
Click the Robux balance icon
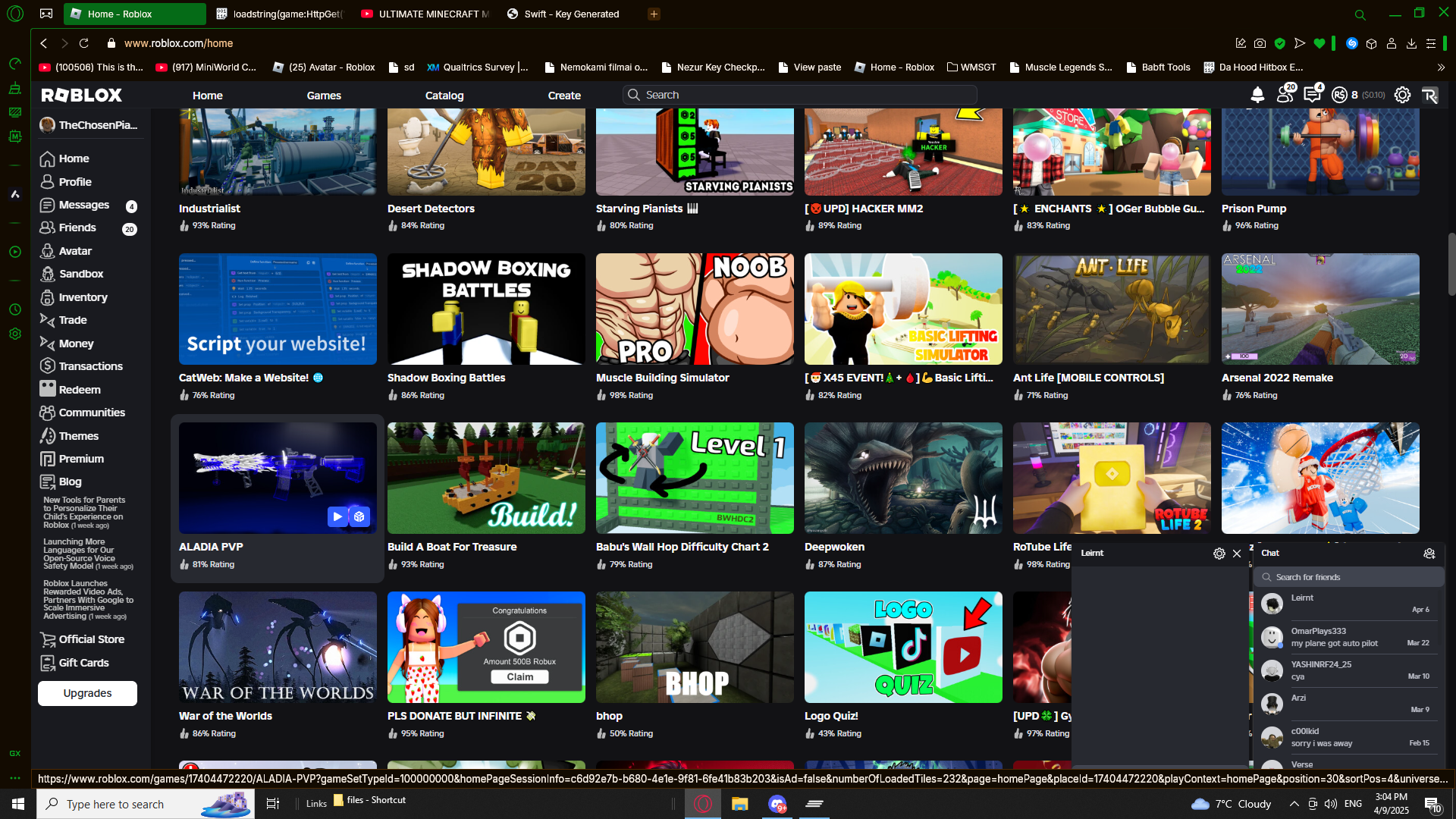(x=1340, y=95)
